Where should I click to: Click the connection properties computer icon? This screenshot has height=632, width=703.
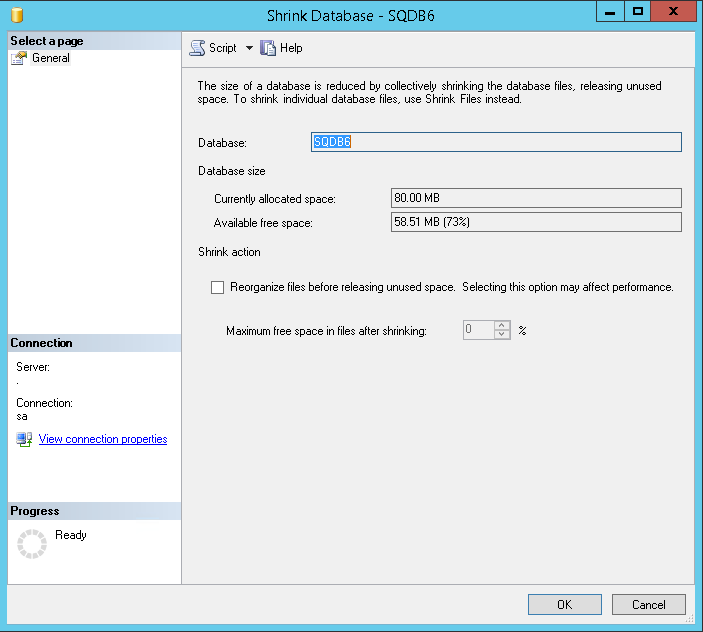(24, 439)
